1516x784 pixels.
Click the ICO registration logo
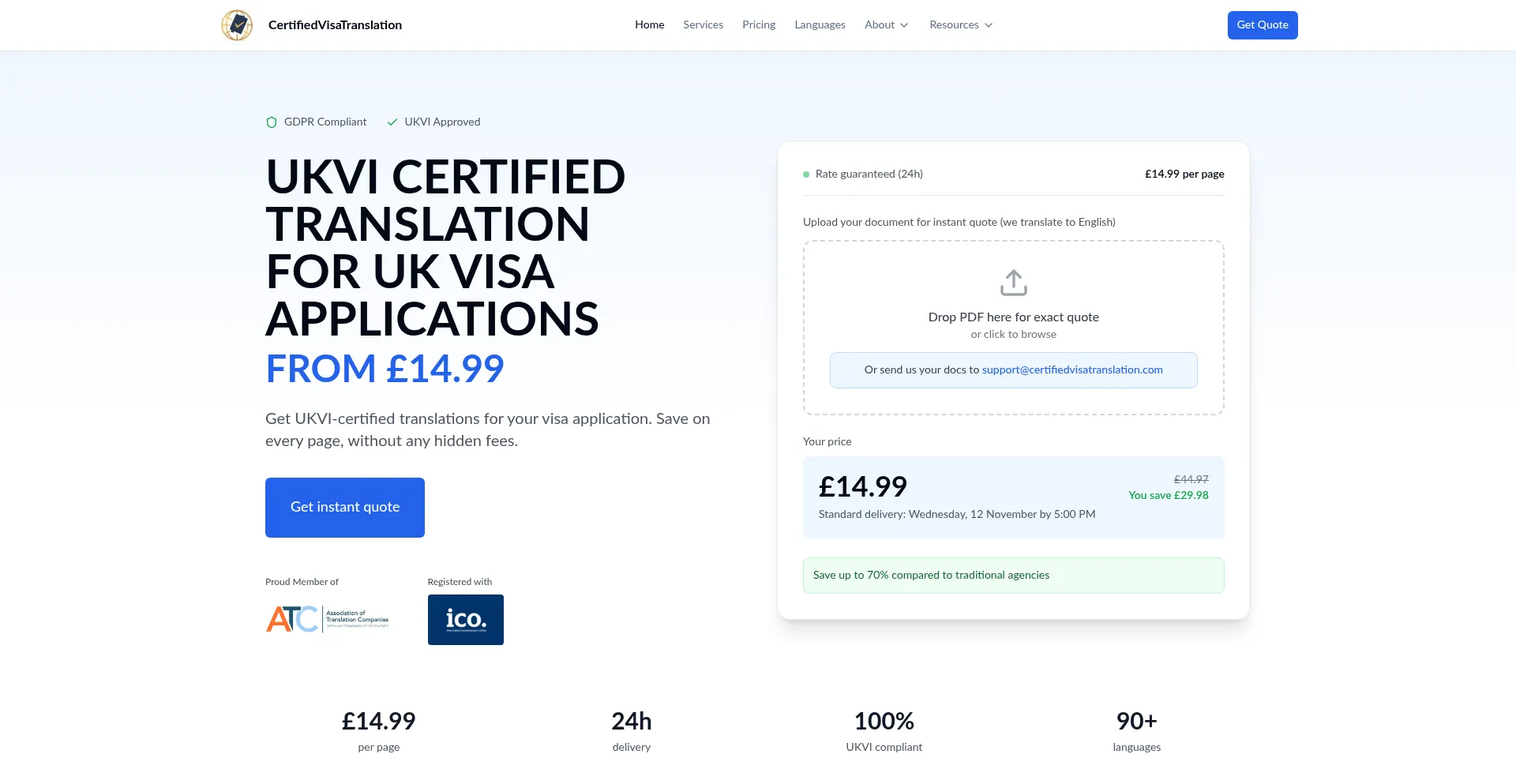coord(465,620)
